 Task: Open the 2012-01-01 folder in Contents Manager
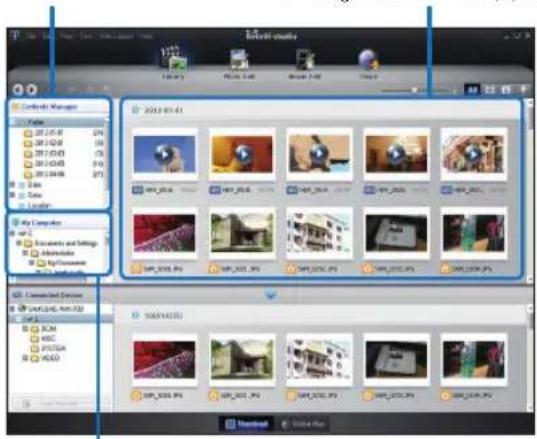48,133
